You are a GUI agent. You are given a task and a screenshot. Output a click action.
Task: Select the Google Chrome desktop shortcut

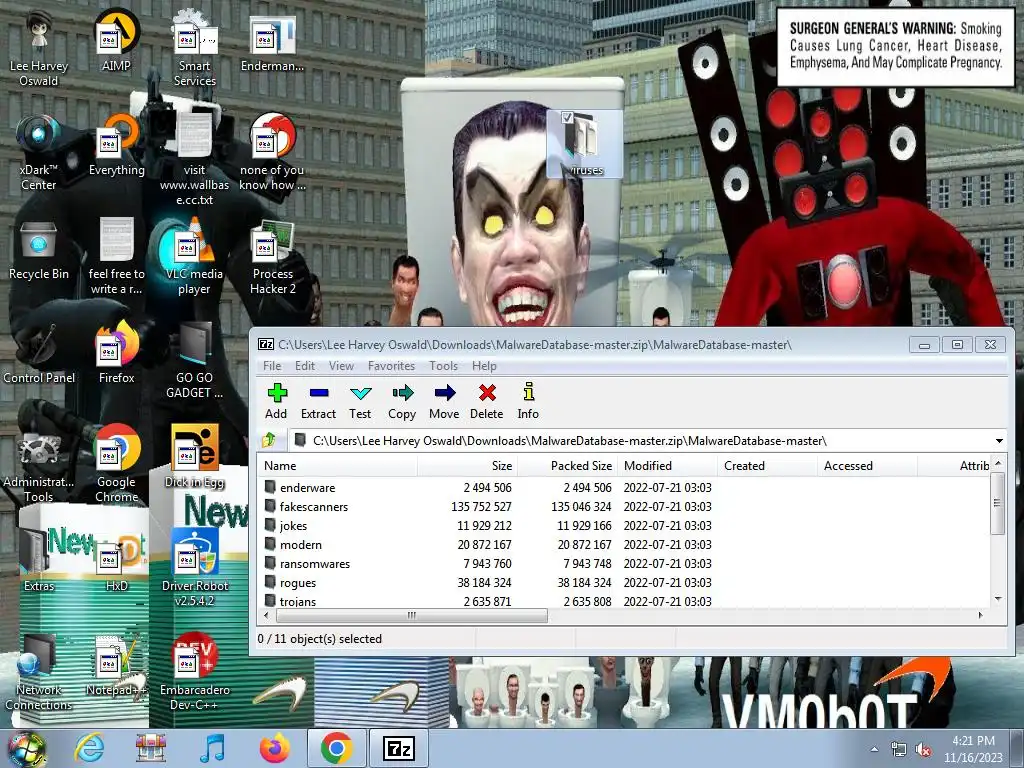(x=116, y=464)
